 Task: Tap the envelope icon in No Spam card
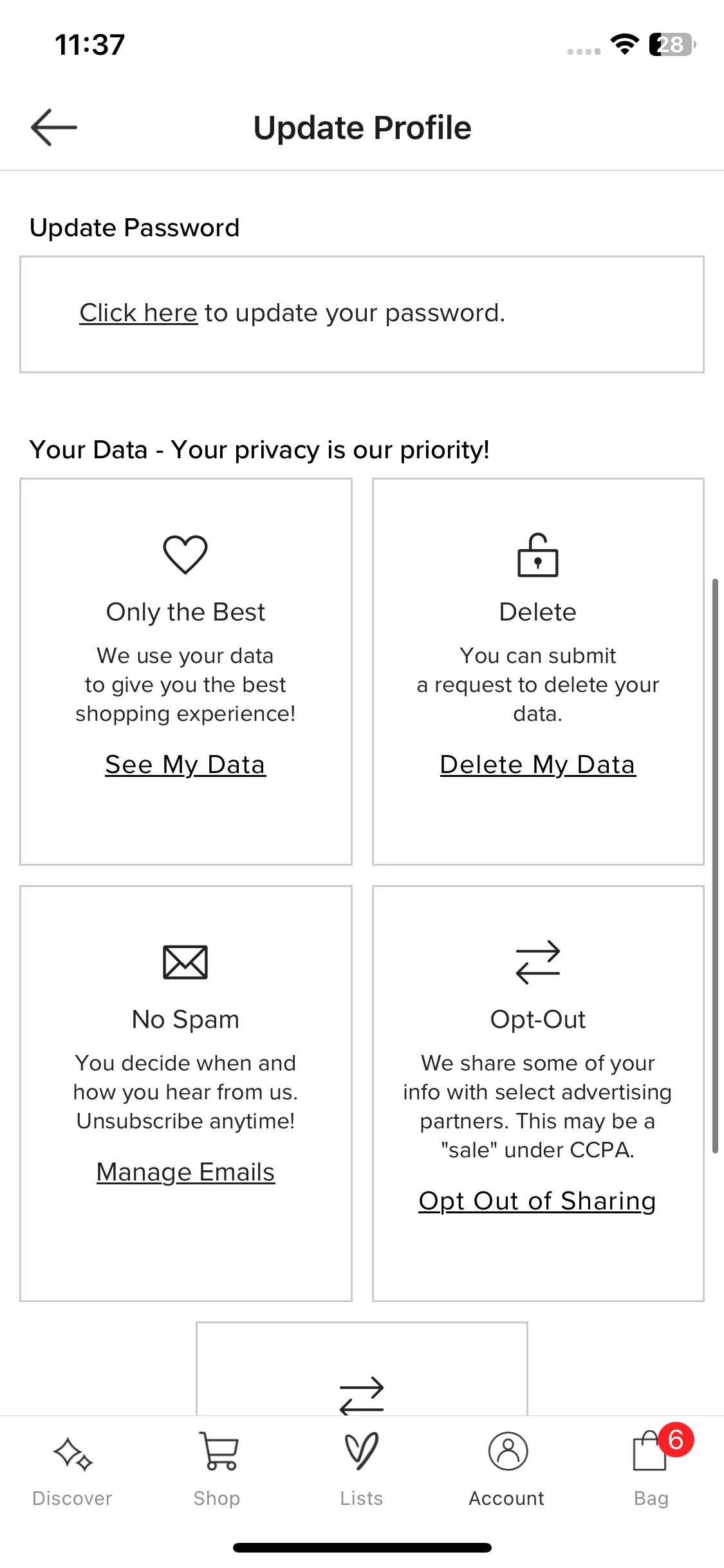[x=185, y=962]
